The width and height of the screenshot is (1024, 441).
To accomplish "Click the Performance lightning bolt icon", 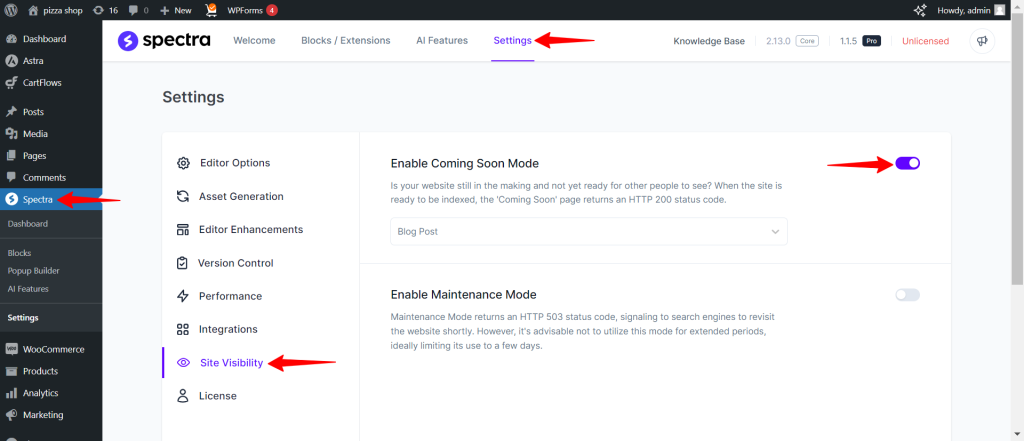I will pyautogui.click(x=184, y=296).
